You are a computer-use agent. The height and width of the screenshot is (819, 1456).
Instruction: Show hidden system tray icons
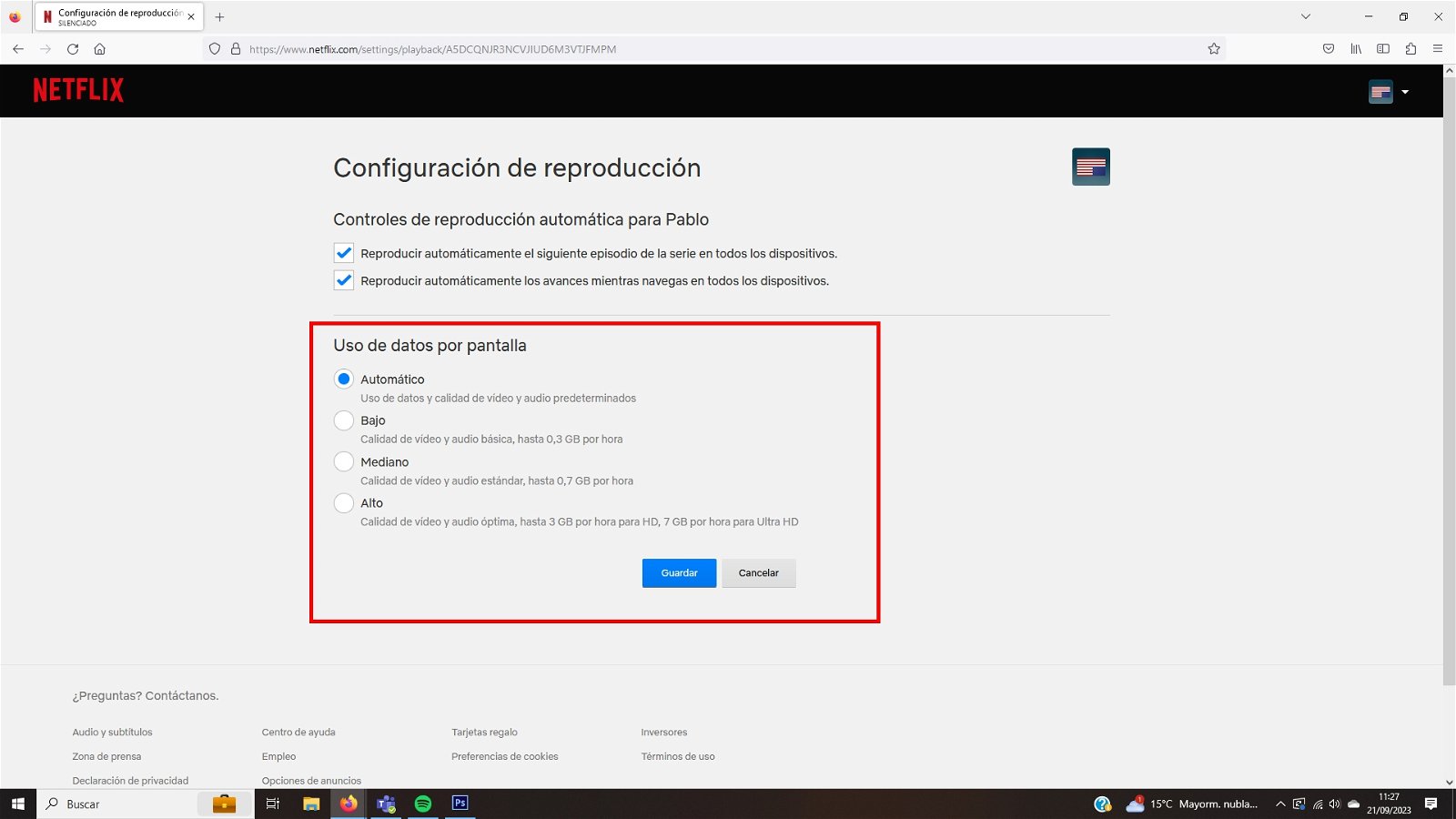(1280, 804)
